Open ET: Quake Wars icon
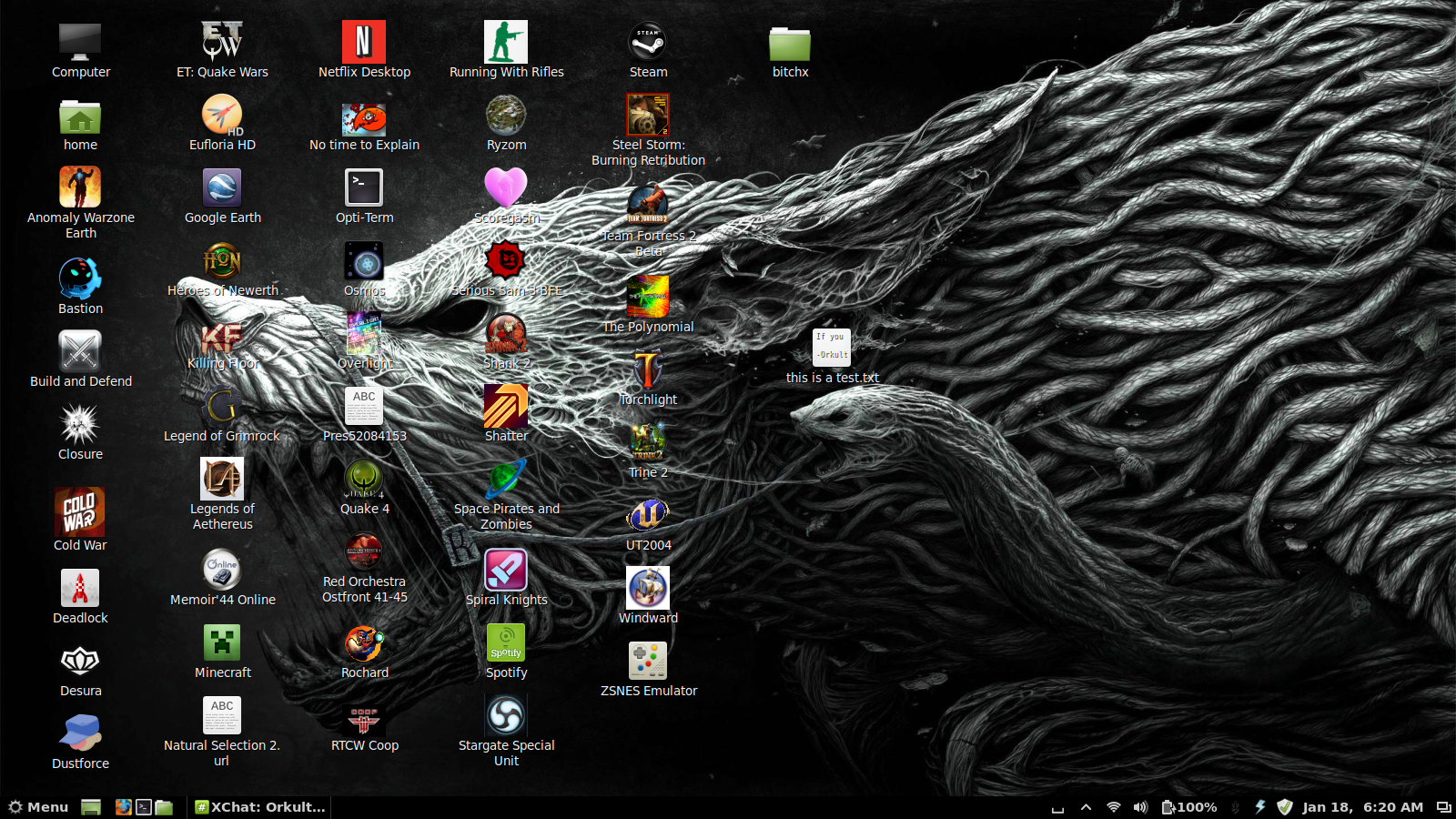Screen dimensions: 1456x819 [x=222, y=42]
